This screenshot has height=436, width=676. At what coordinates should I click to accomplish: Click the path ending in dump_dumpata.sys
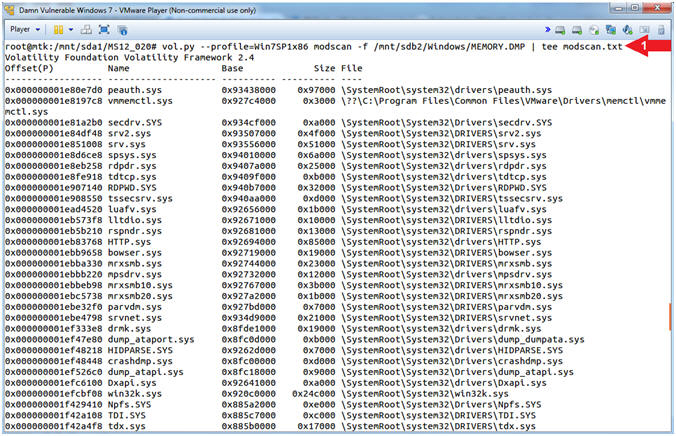(x=463, y=339)
